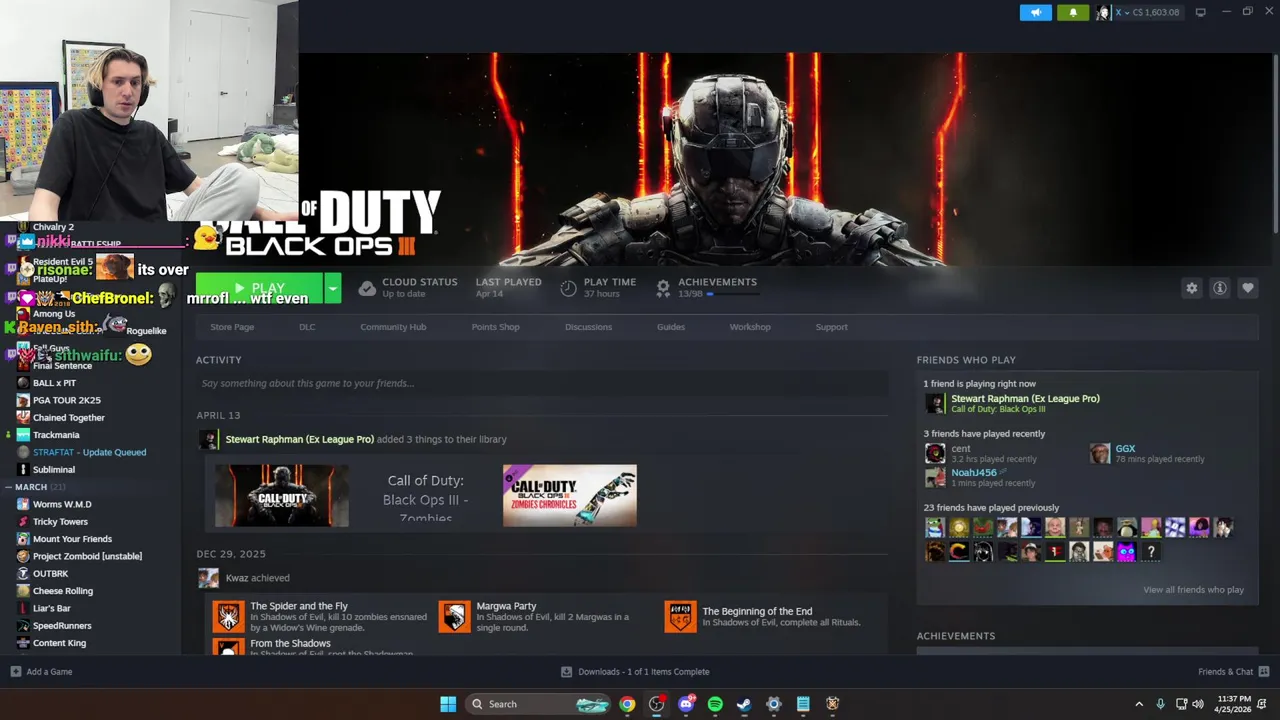Viewport: 1280px width, 720px height.
Task: Open Downloads status at the bottom
Action: tap(635, 672)
